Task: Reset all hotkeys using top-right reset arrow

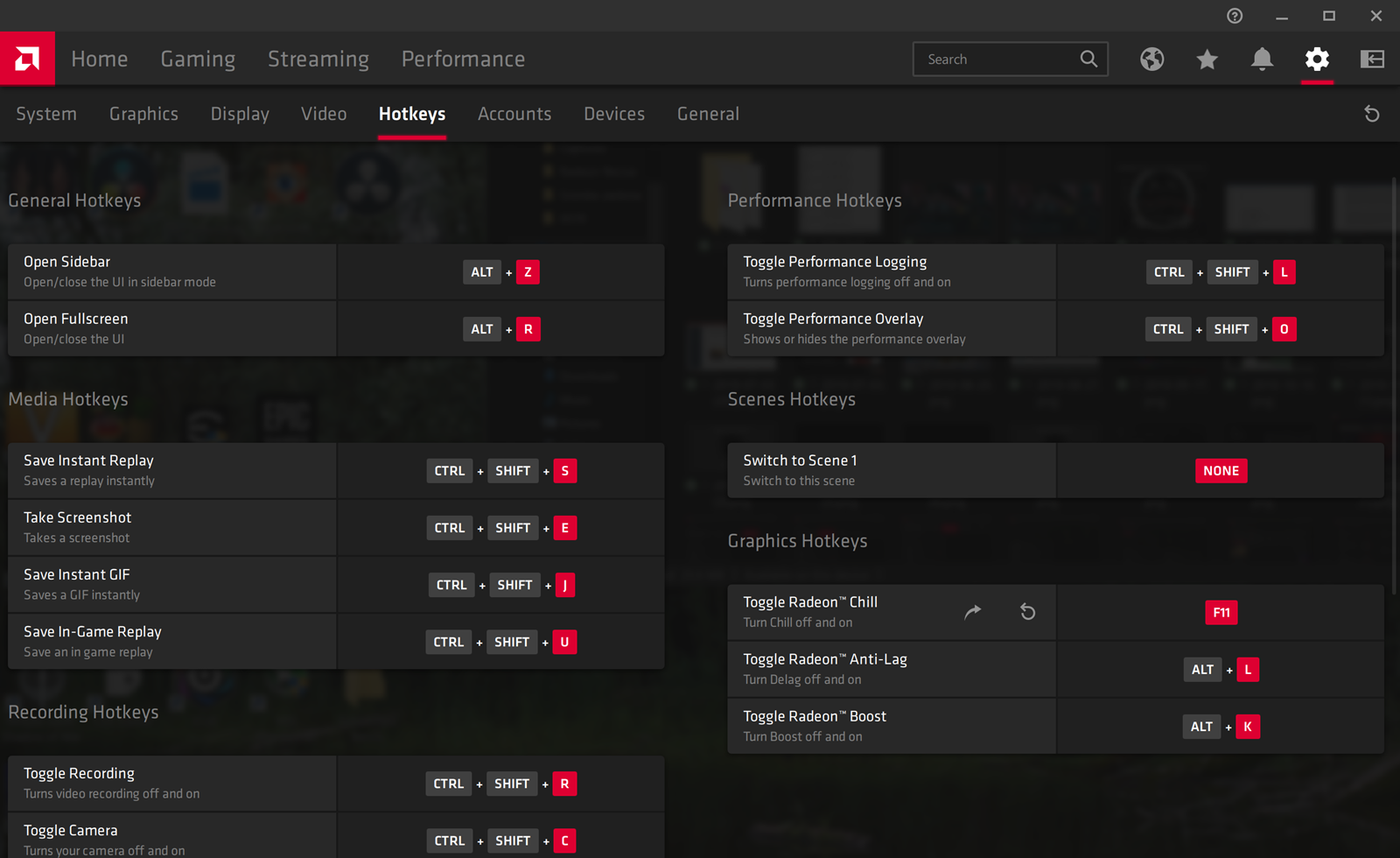Action: [1372, 114]
